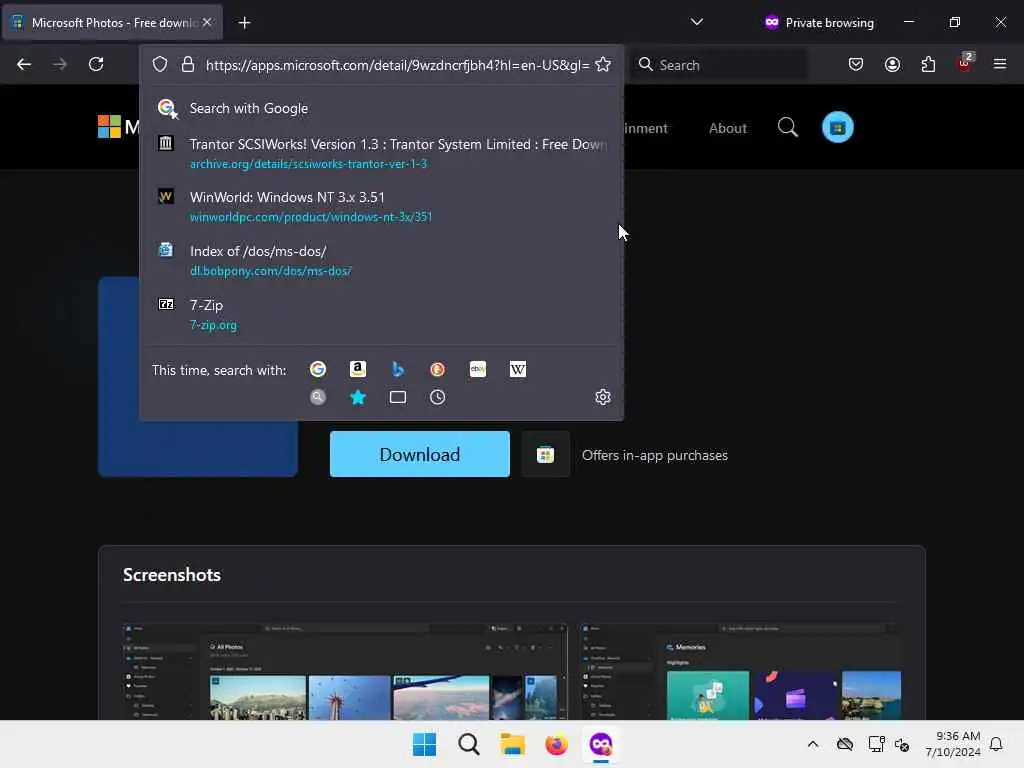Open Trantor SCSIWorks archive.org suggestion
Image resolution: width=1024 pixels, height=768 pixels.
381,153
